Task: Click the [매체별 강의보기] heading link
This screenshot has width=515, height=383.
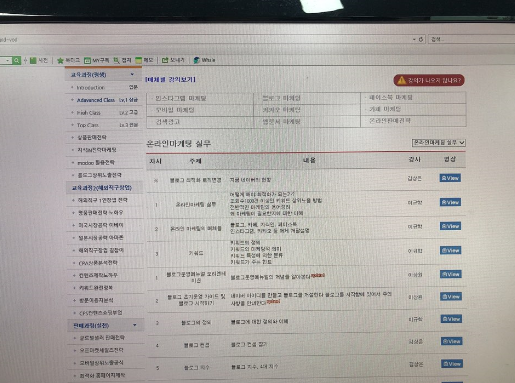Action: (170, 79)
